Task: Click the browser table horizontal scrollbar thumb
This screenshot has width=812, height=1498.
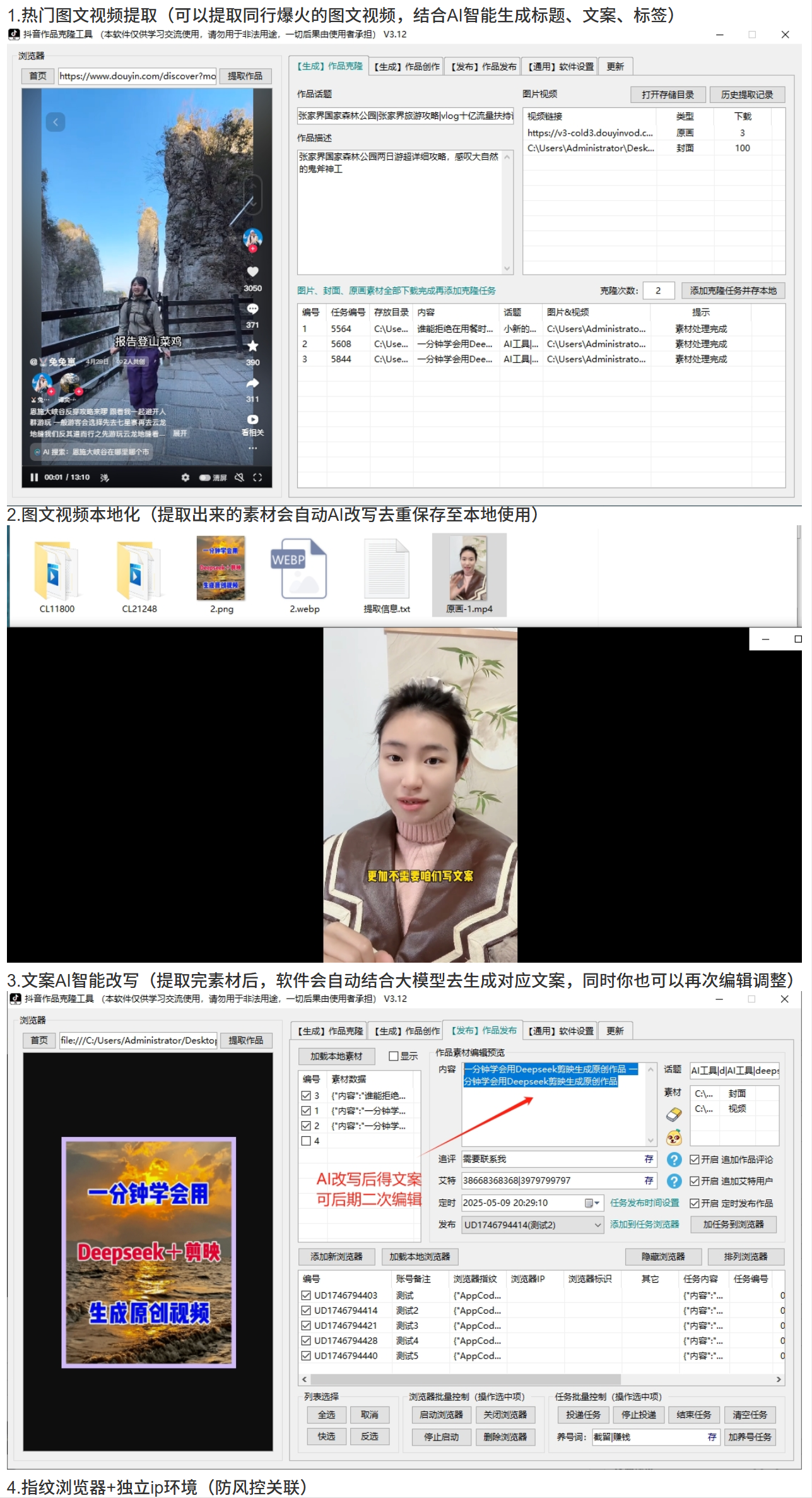Action: (466, 1379)
